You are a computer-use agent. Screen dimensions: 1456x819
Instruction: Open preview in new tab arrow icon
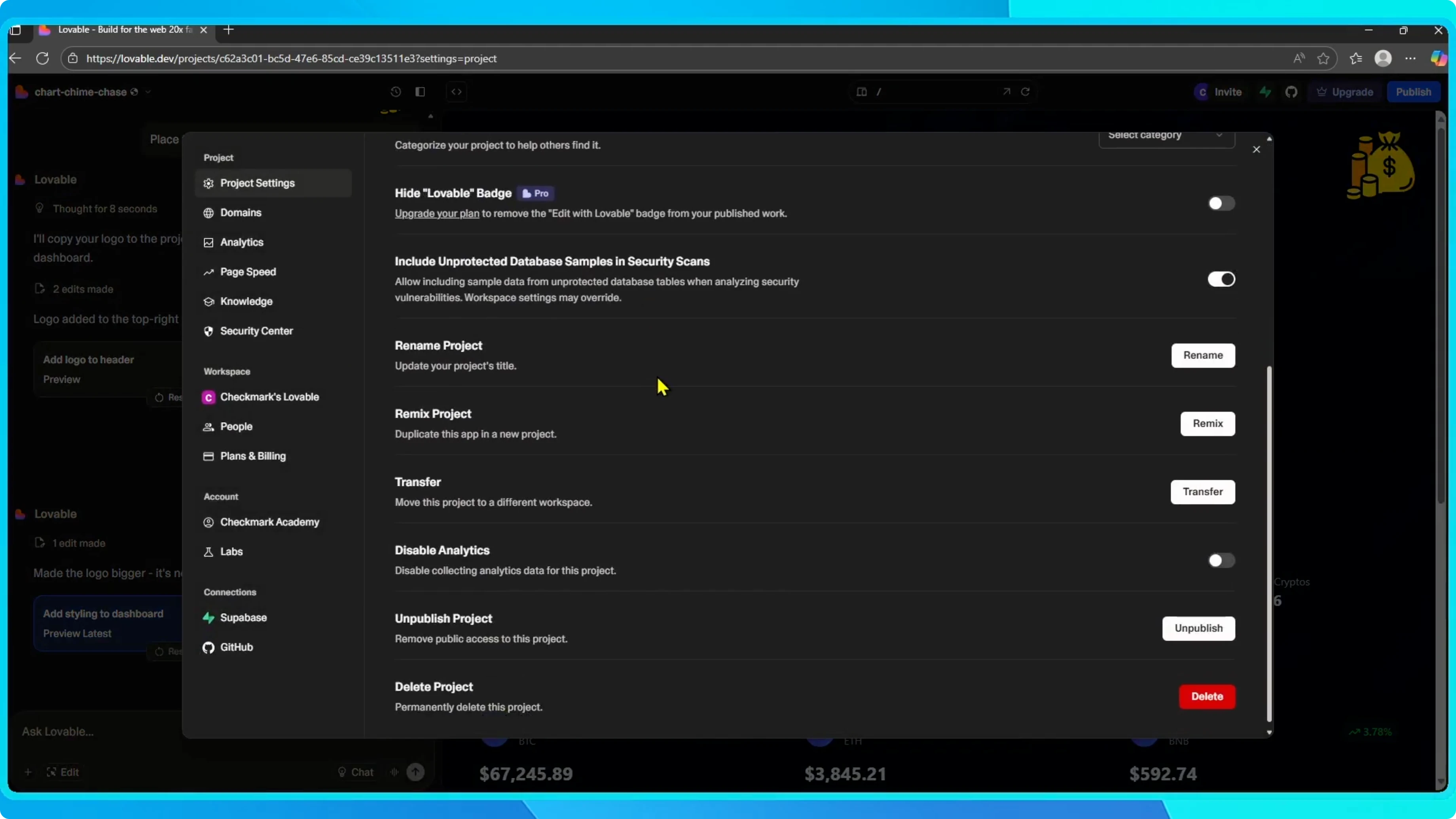point(1007,91)
